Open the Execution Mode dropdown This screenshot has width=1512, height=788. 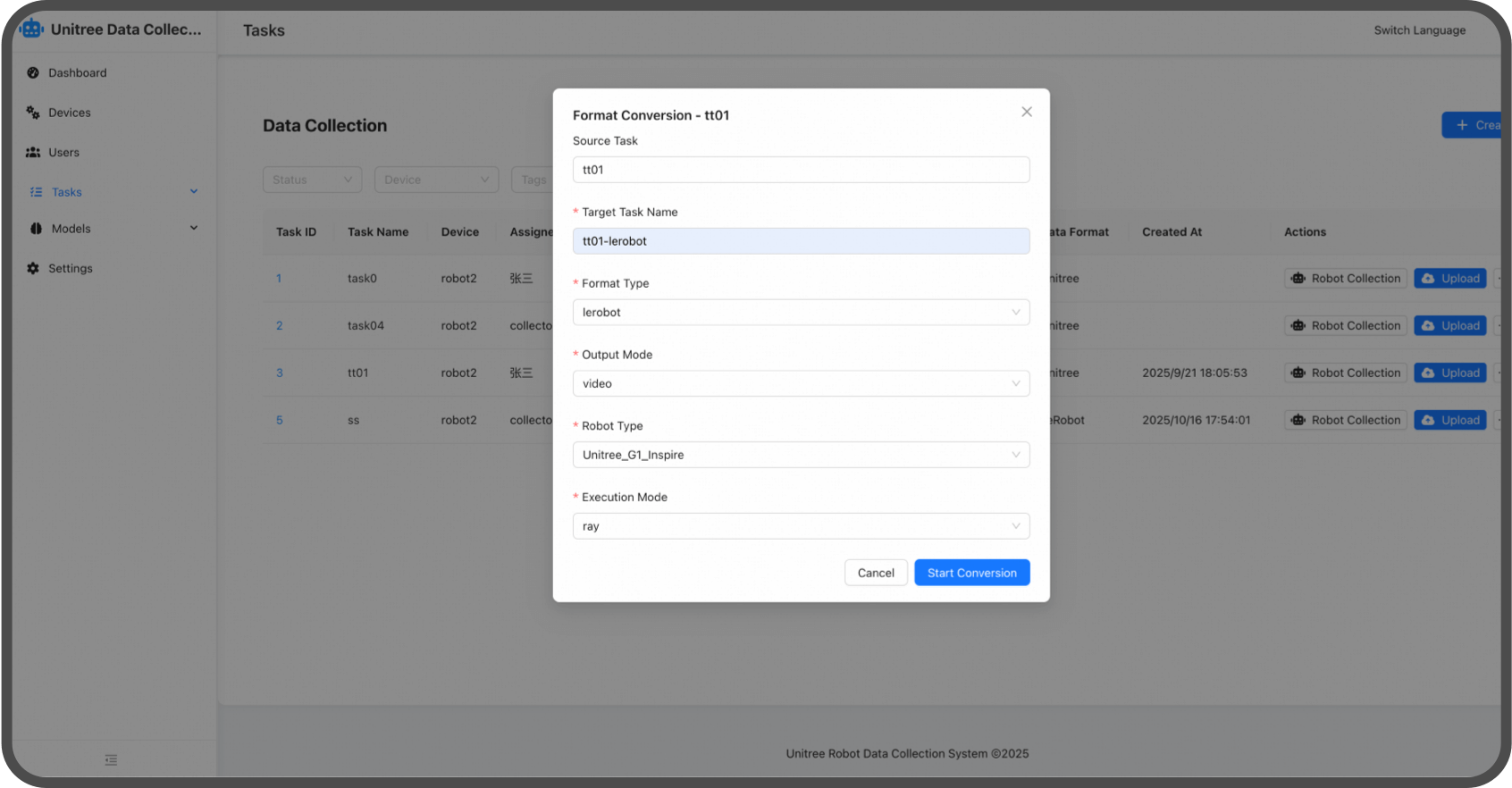pos(800,526)
